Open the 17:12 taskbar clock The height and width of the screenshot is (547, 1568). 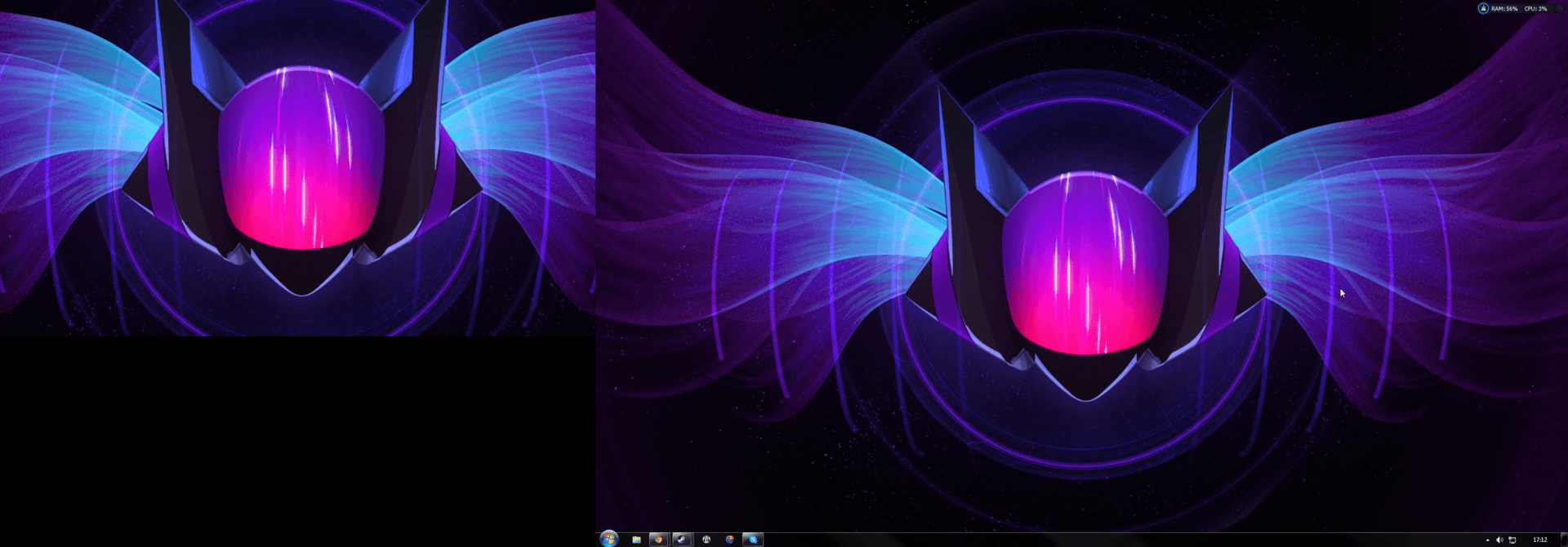coord(1539,540)
